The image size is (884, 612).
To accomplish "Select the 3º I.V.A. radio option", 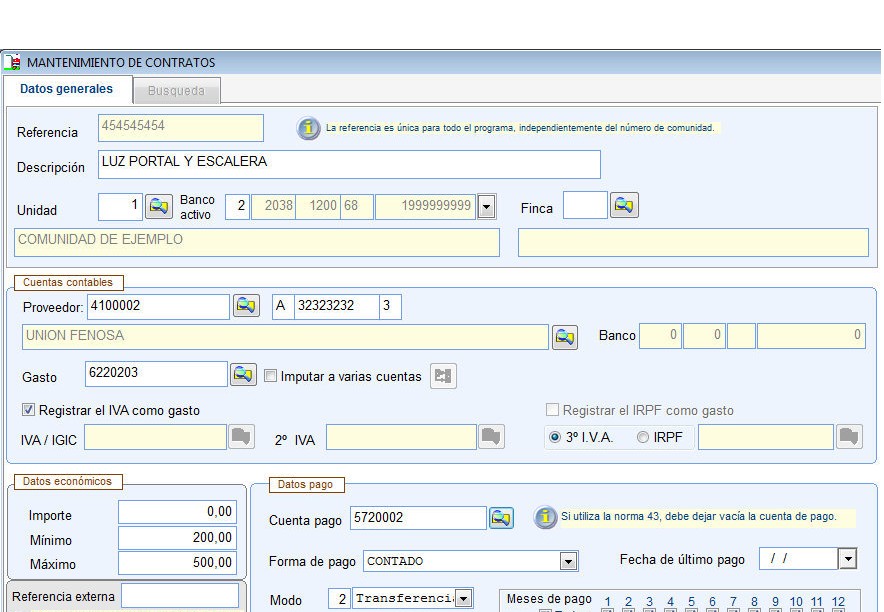I will [x=555, y=437].
